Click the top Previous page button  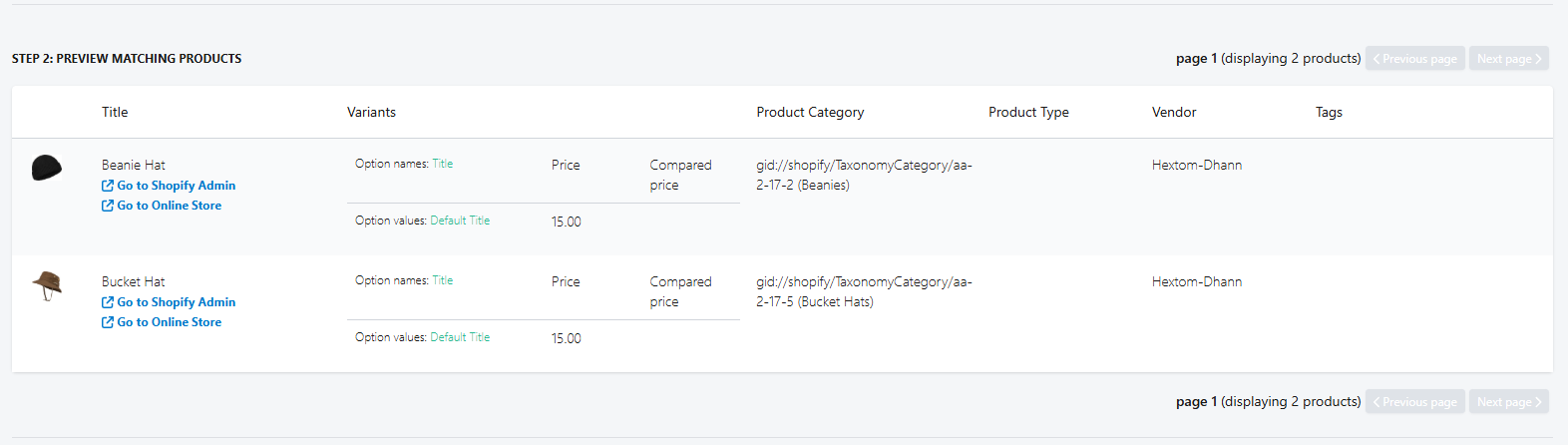1414,59
